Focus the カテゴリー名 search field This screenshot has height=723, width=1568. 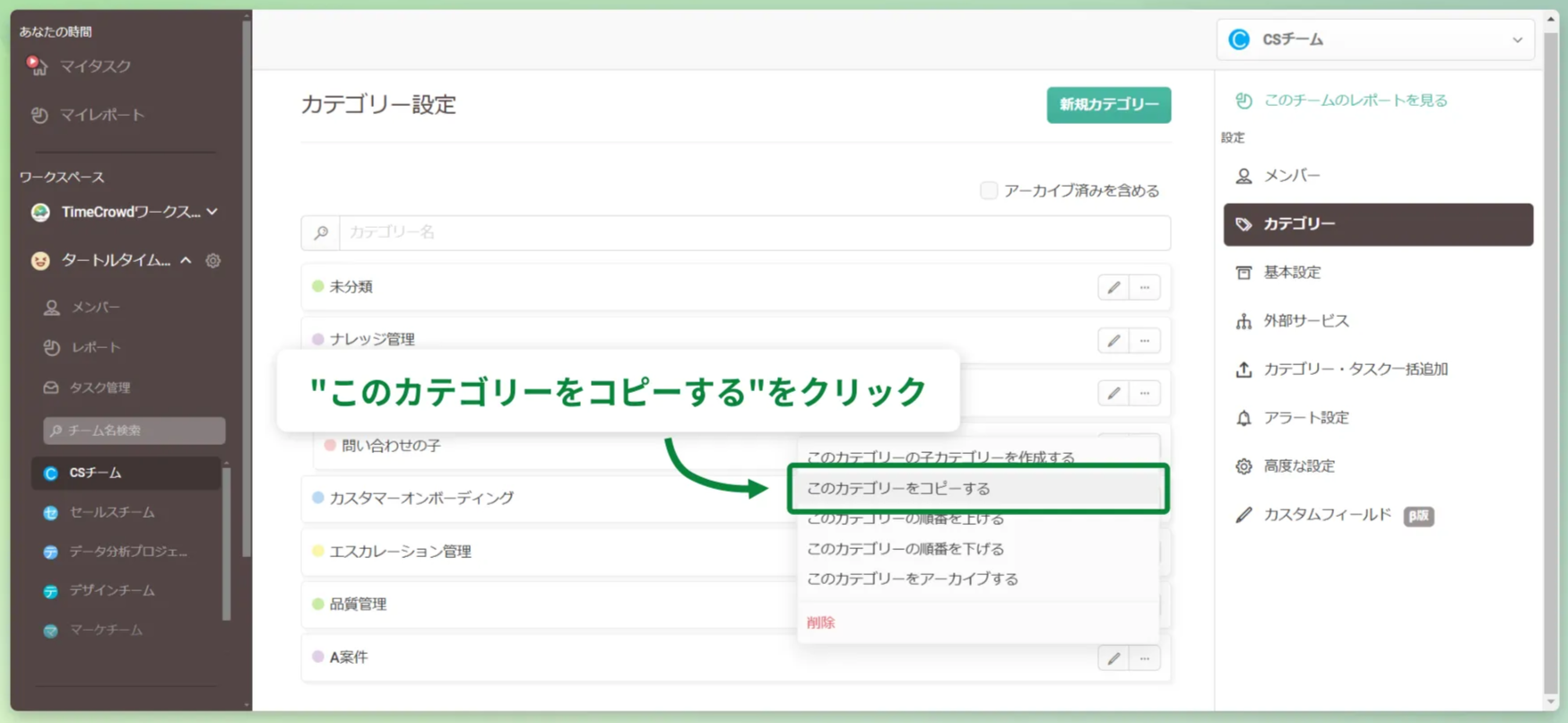click(x=753, y=232)
